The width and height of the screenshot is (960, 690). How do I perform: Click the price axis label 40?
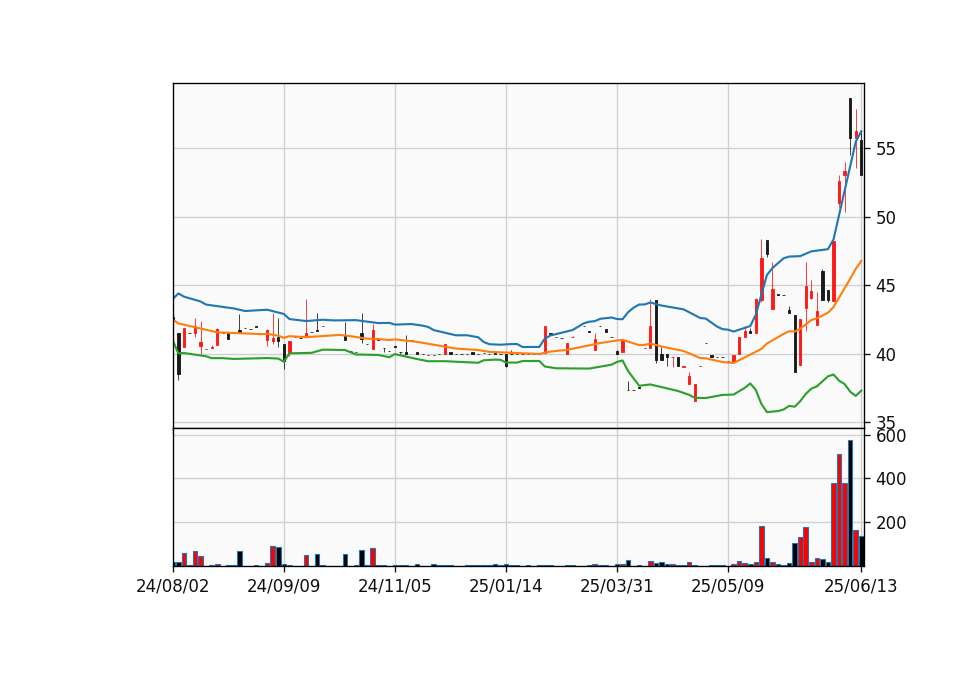click(x=885, y=355)
